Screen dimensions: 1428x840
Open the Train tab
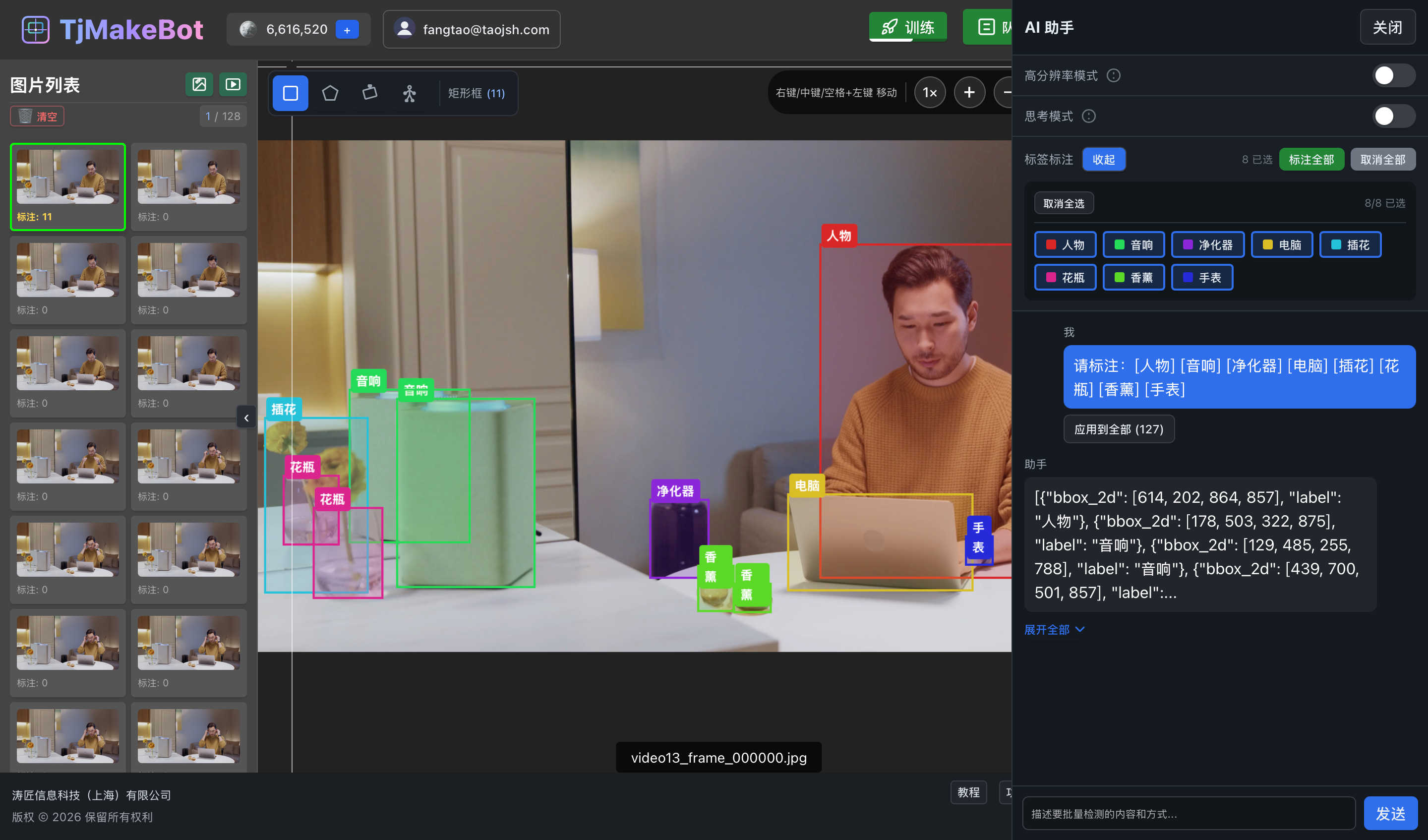(908, 27)
